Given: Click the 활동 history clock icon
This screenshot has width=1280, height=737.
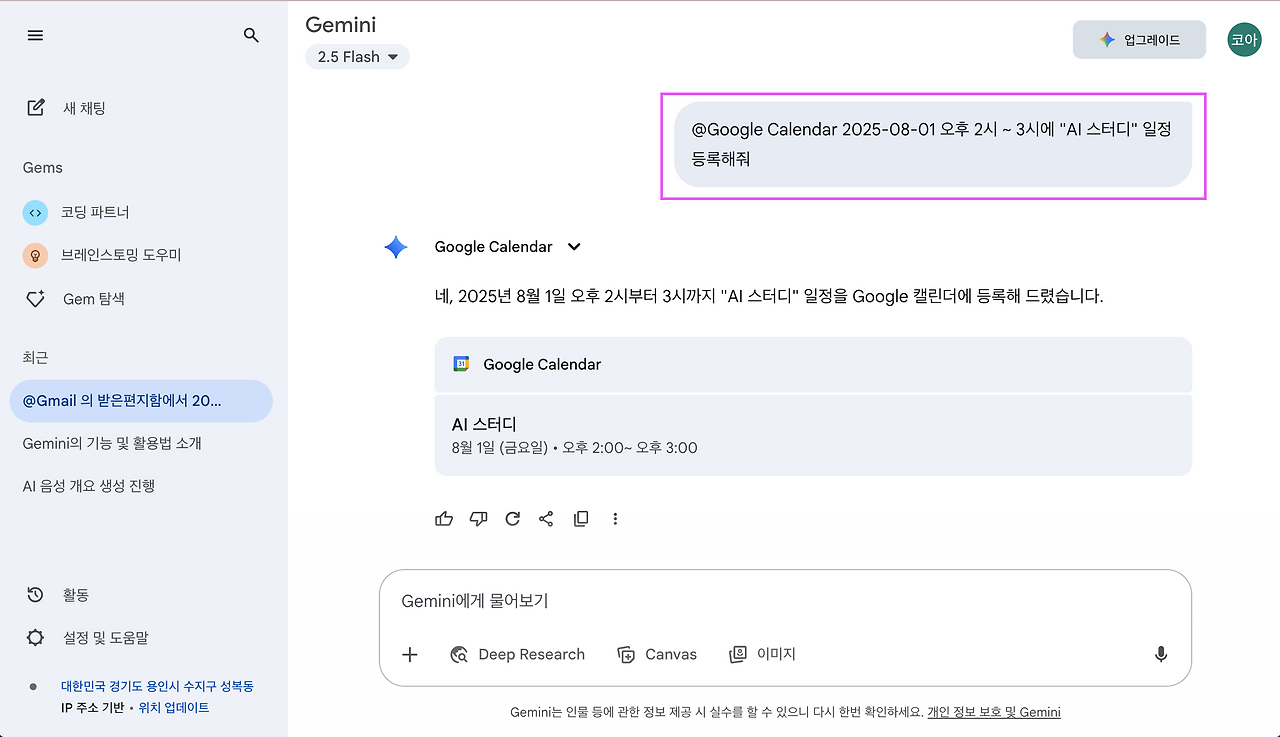Looking at the screenshot, I should (x=36, y=594).
